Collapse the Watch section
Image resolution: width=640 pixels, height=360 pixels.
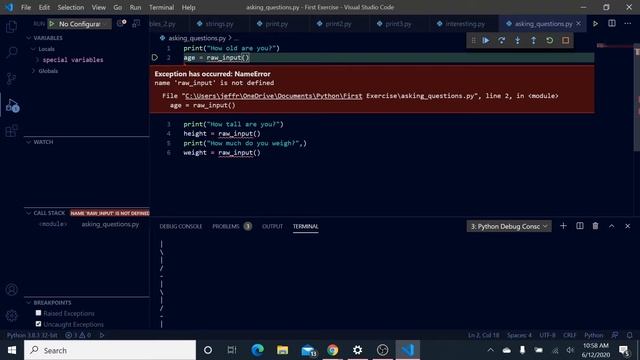(x=29, y=142)
